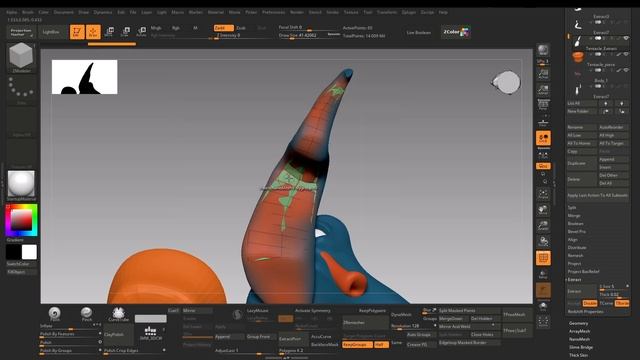
Task: Open LightBox browser
Action: click(51, 32)
